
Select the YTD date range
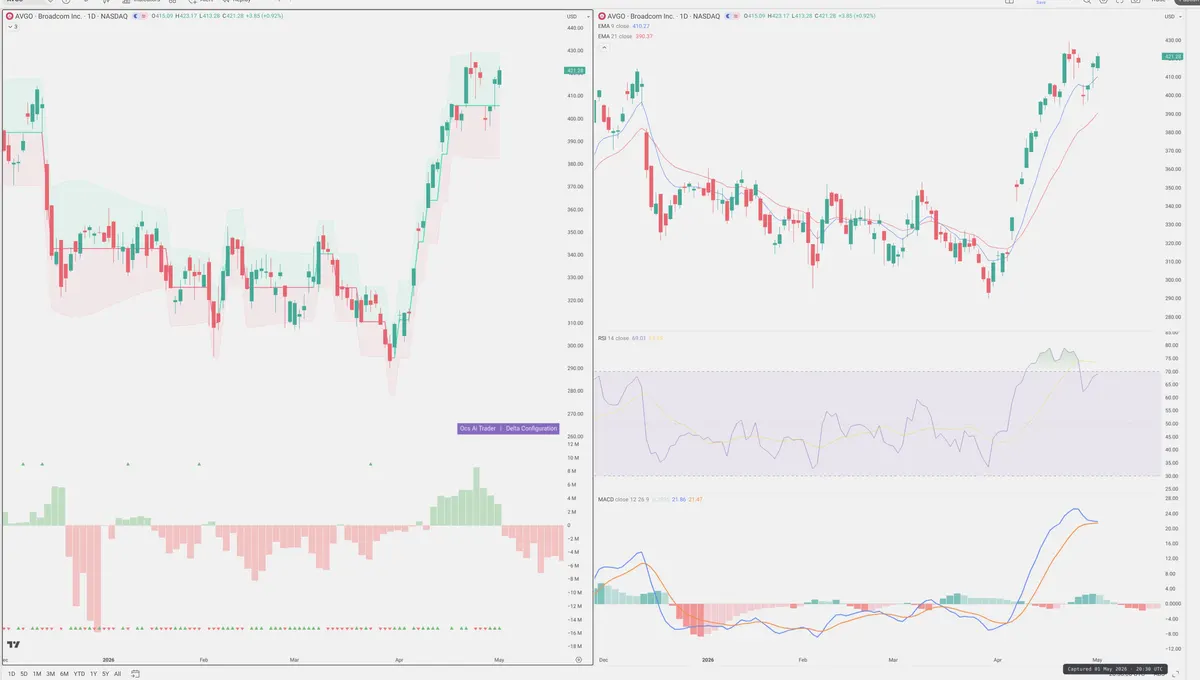click(79, 674)
